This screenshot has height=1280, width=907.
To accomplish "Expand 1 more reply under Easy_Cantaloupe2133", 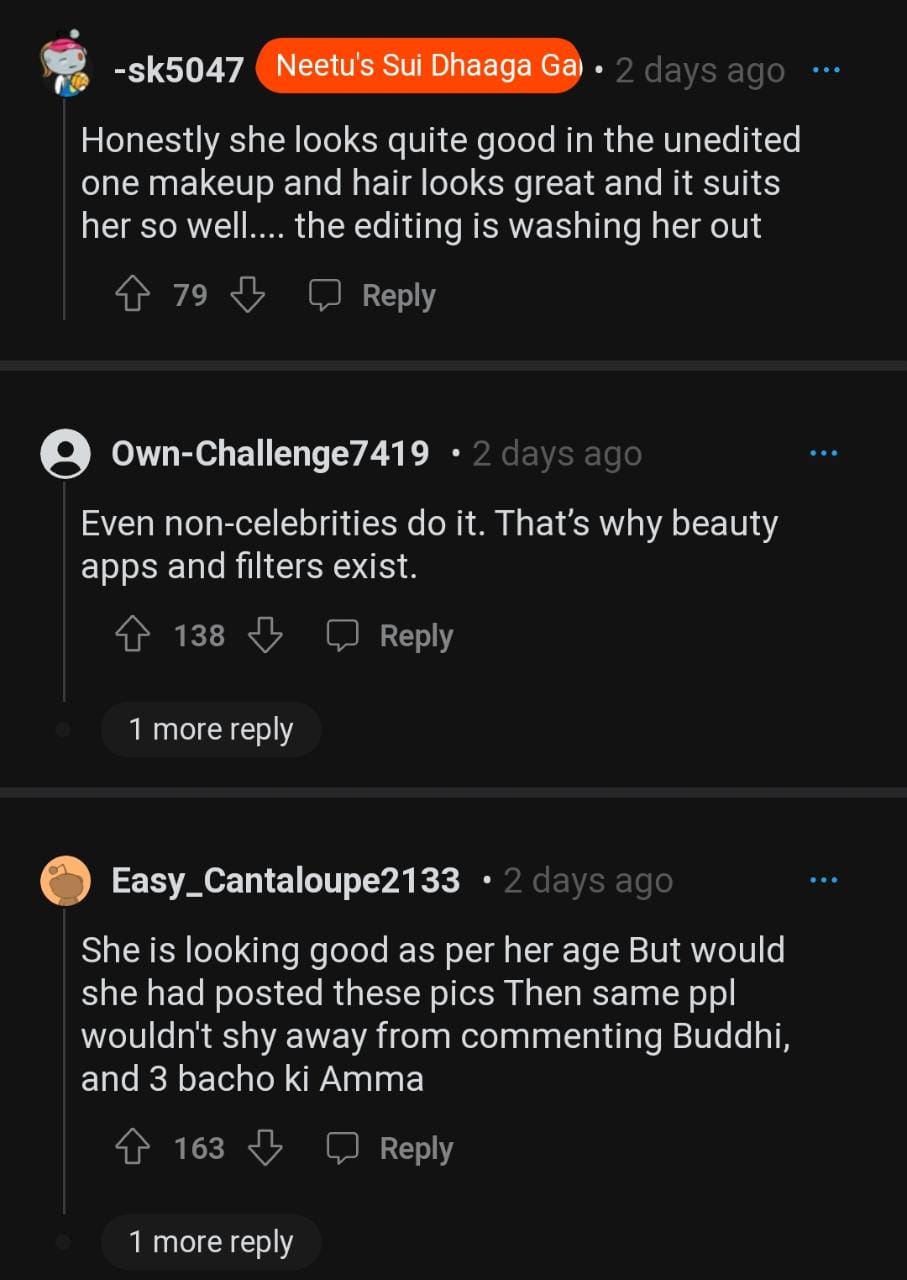I will [x=210, y=1242].
